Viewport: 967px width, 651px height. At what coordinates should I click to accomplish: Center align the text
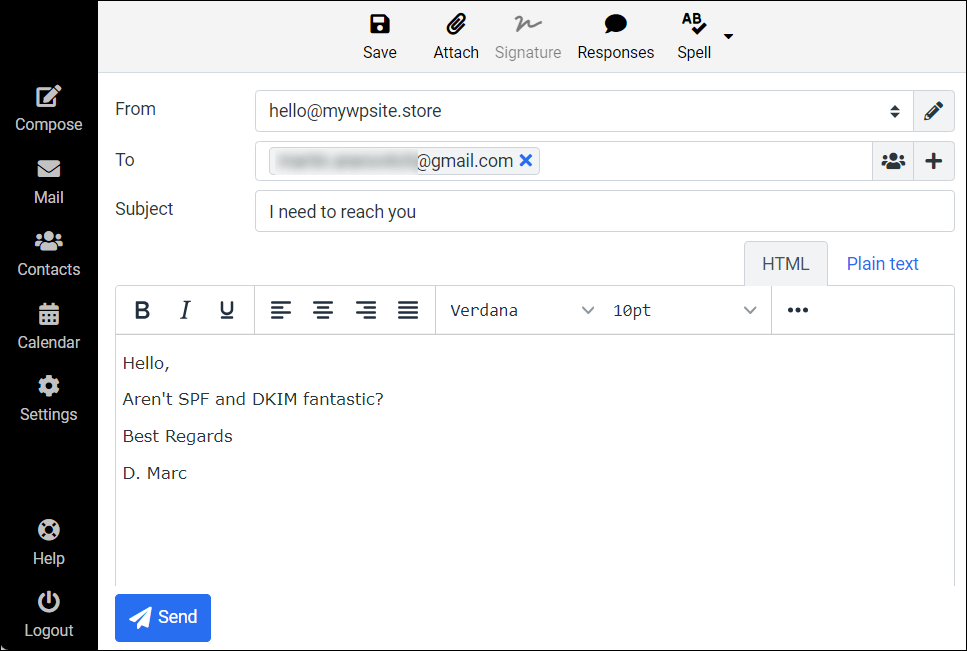coord(323,310)
